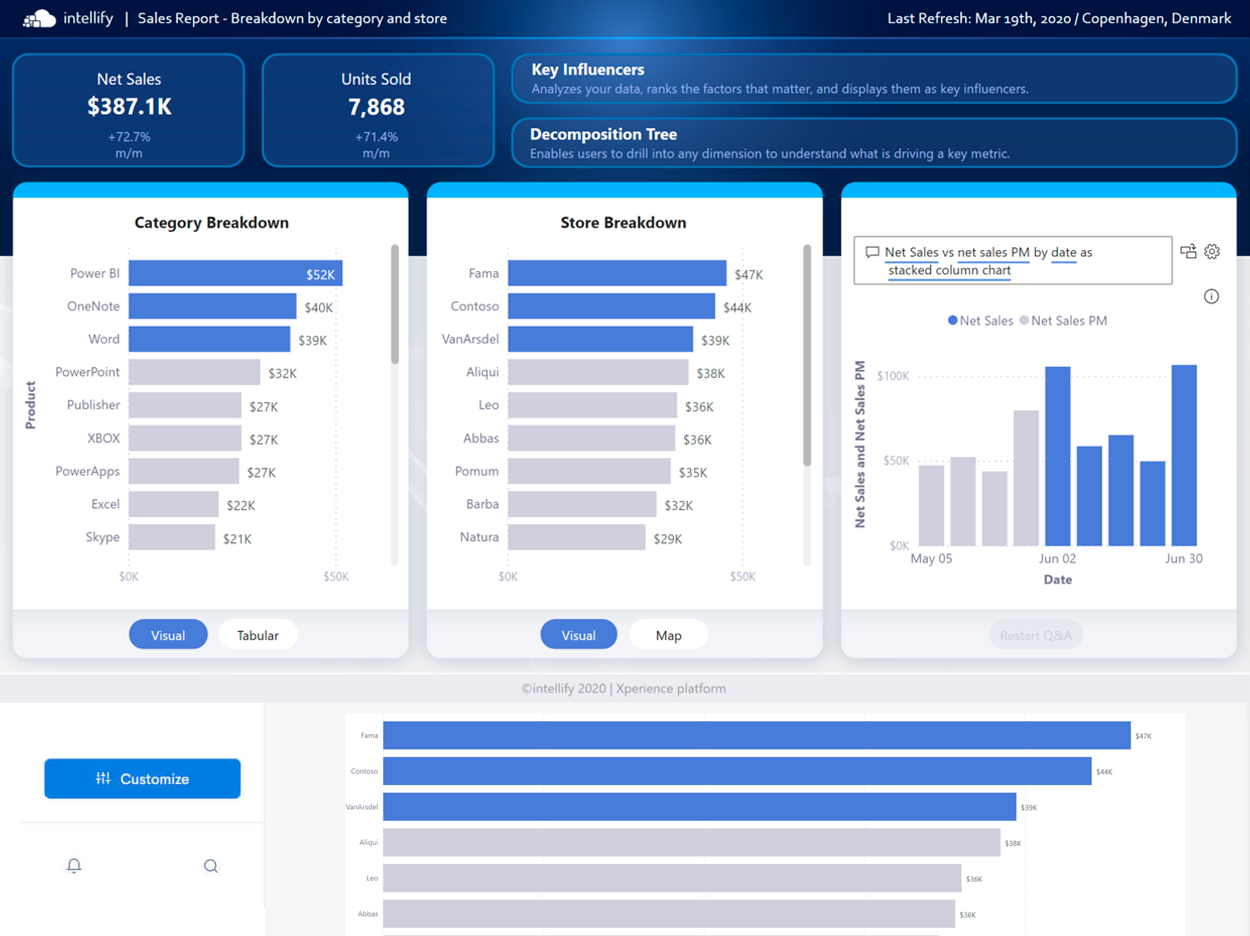Image resolution: width=1250 pixels, height=936 pixels.
Task: Select the Leo bar in Store Breakdown card
Action: point(593,405)
